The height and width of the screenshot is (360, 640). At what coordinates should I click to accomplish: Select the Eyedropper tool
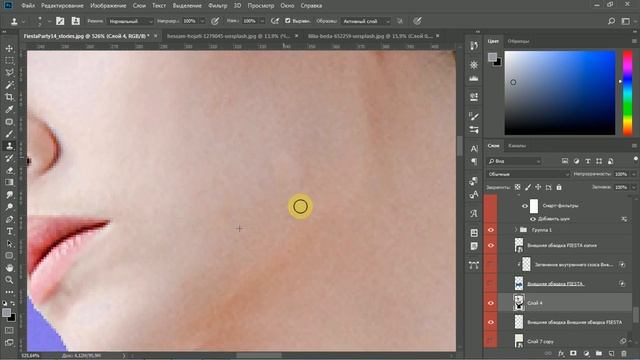(x=9, y=109)
